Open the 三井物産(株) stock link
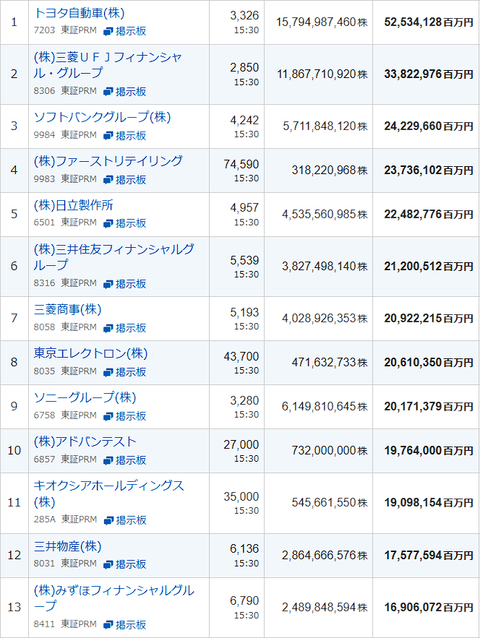Image resolution: width=480 pixels, height=638 pixels. coord(68,546)
